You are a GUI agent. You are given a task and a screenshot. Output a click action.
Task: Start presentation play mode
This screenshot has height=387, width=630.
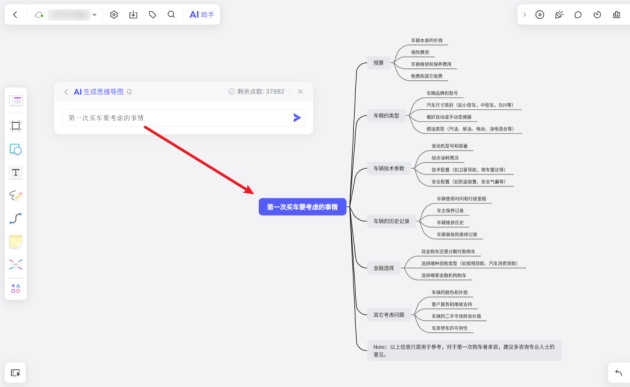pos(540,14)
